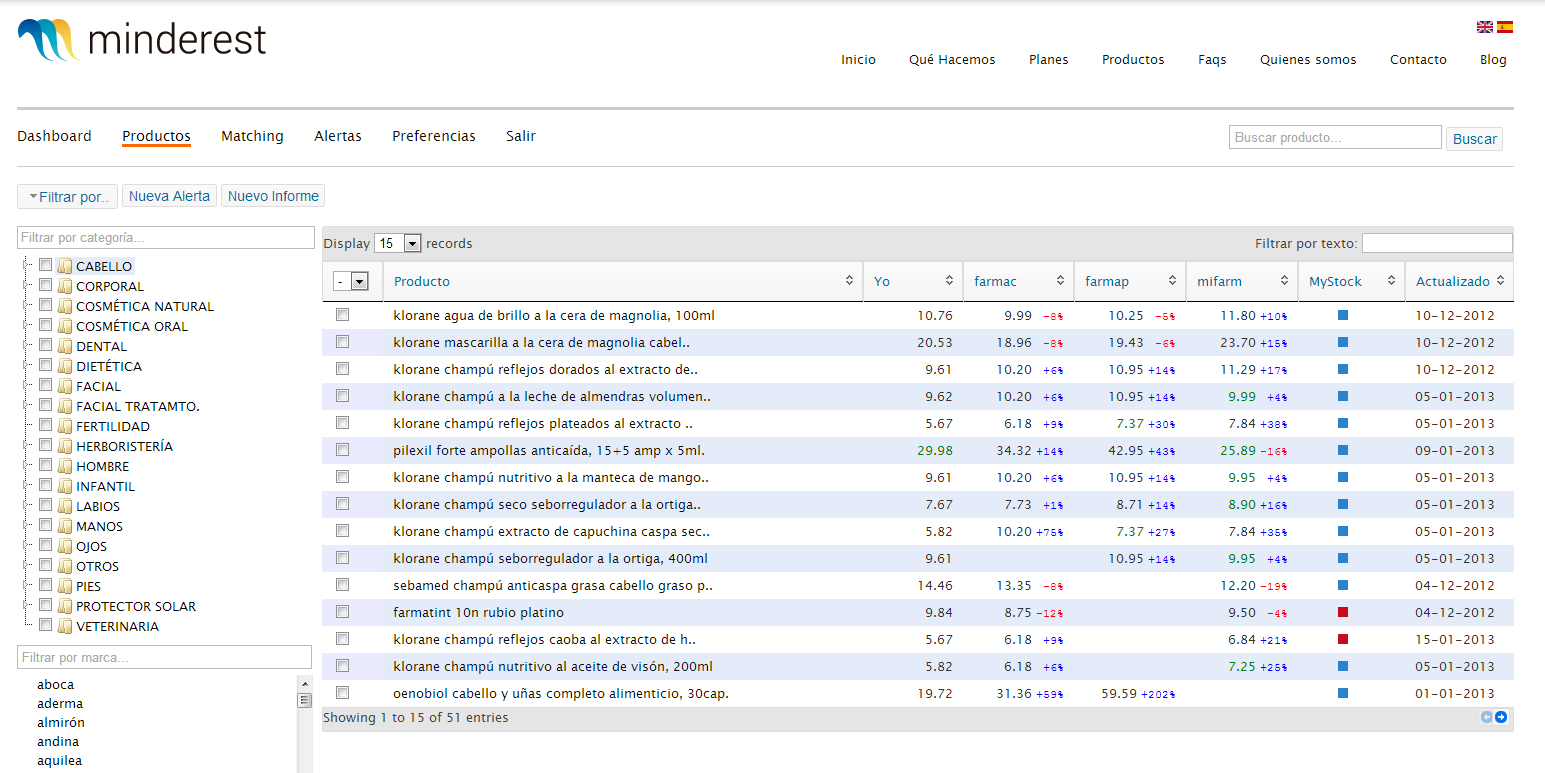
Task: Click VETERINARIA folder icon
Action: click(x=65, y=626)
